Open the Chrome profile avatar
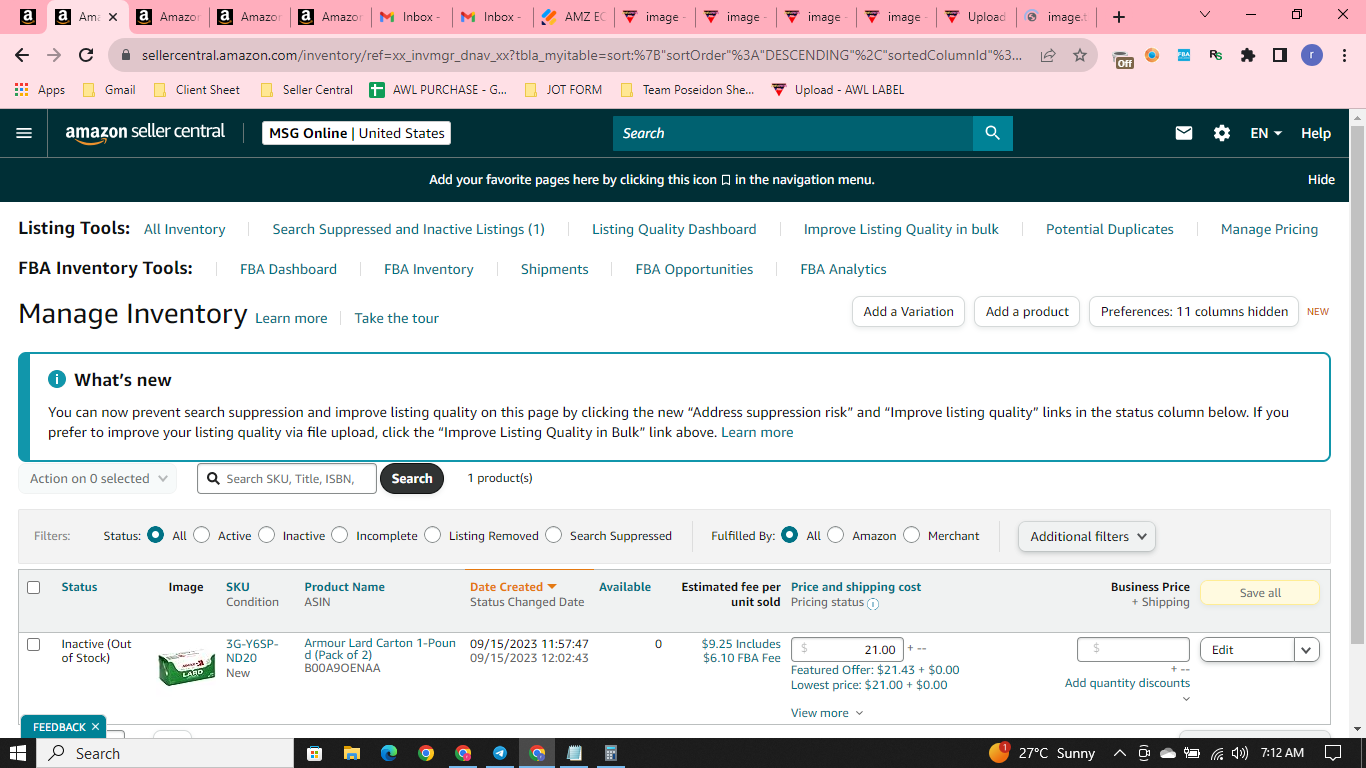1366x768 pixels. (x=1312, y=55)
